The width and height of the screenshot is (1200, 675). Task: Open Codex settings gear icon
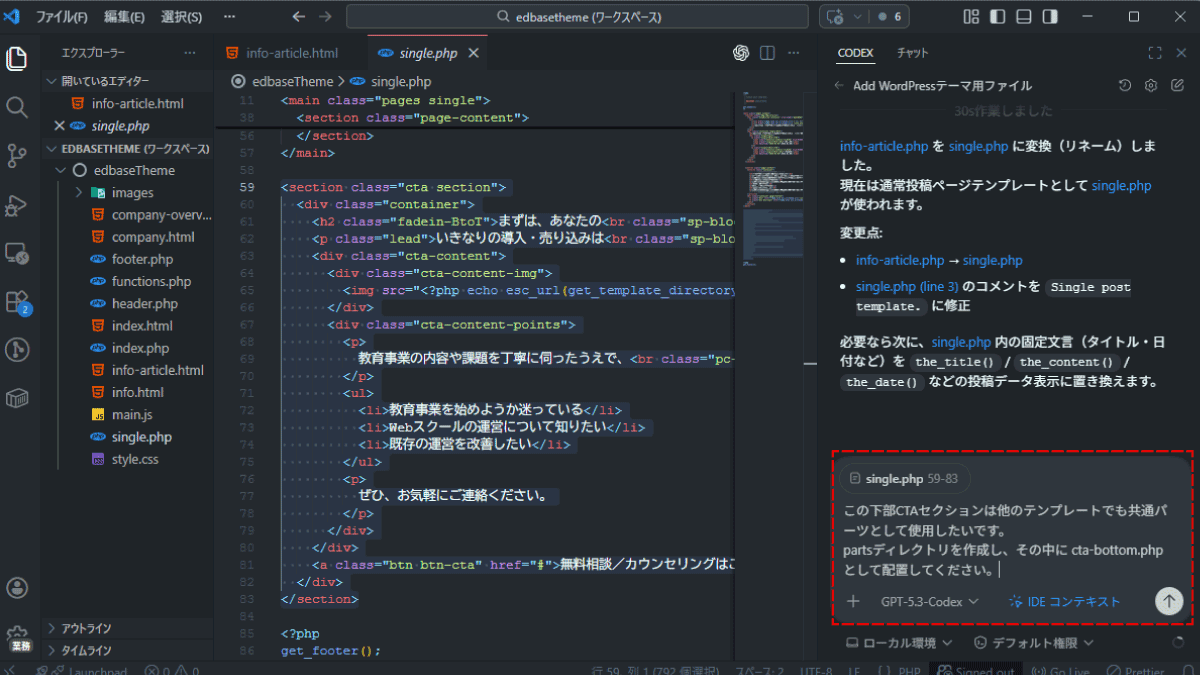point(1151,86)
